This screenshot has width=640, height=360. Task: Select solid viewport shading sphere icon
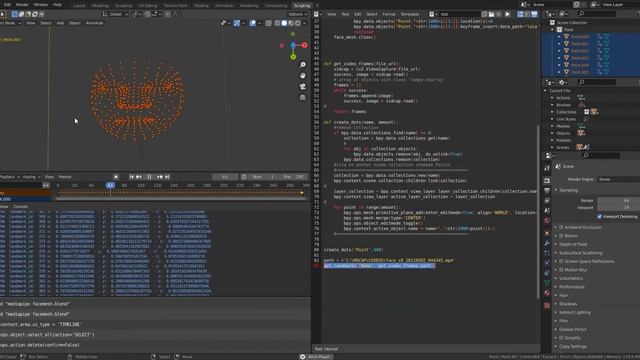click(284, 23)
